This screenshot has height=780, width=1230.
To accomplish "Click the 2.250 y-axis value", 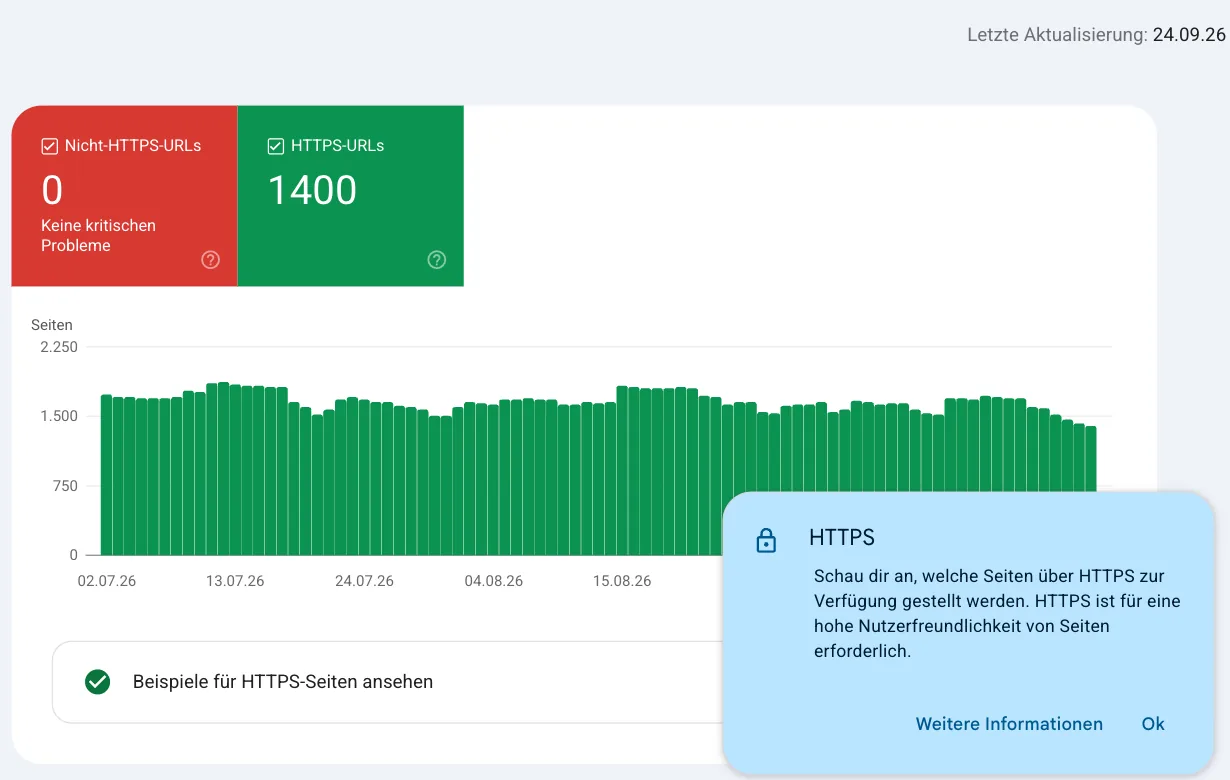I will tap(59, 347).
